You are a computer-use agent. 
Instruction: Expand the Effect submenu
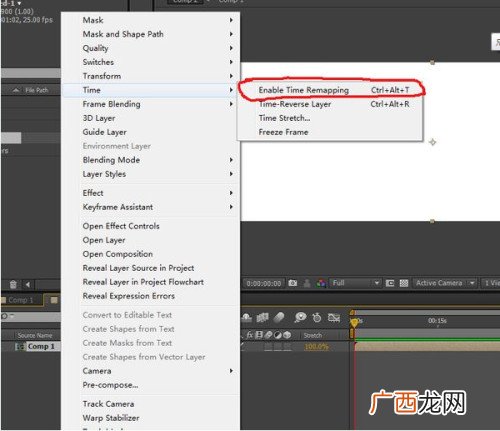tap(152, 193)
